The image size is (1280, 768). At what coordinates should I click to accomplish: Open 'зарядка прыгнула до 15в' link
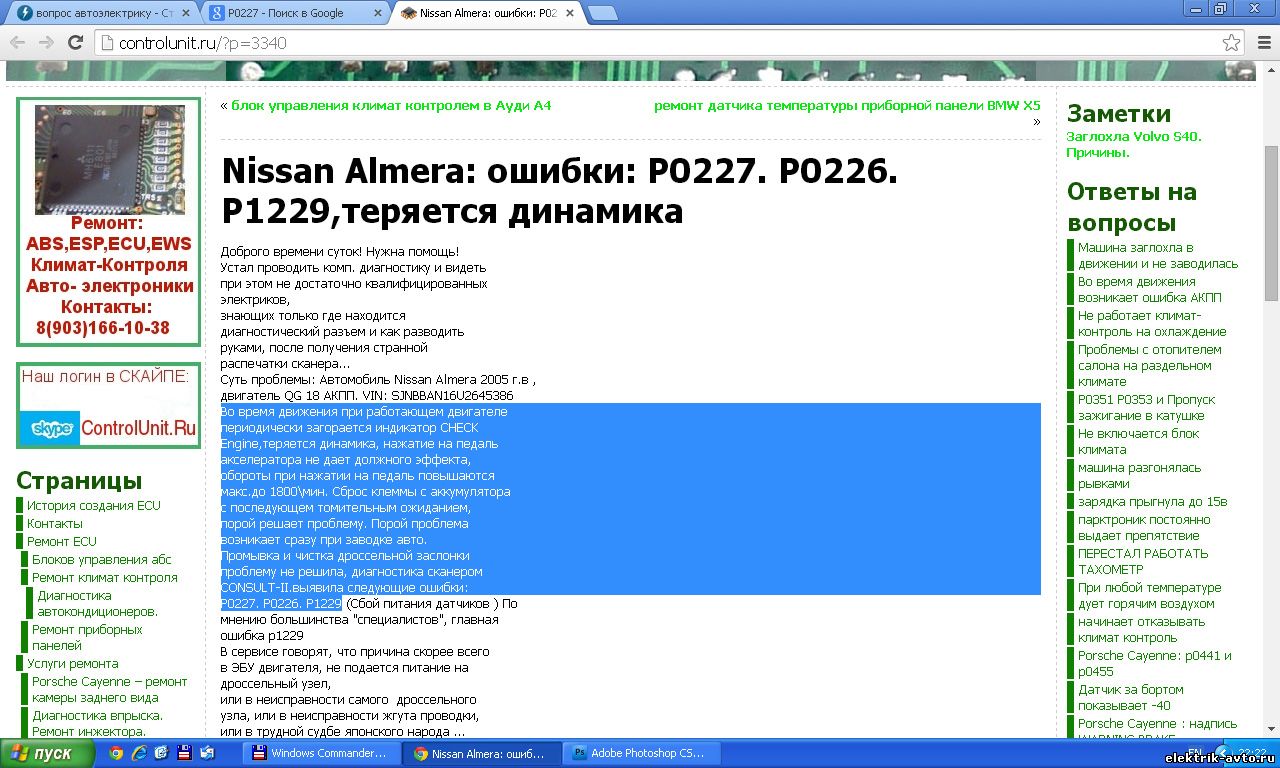click(x=1153, y=501)
